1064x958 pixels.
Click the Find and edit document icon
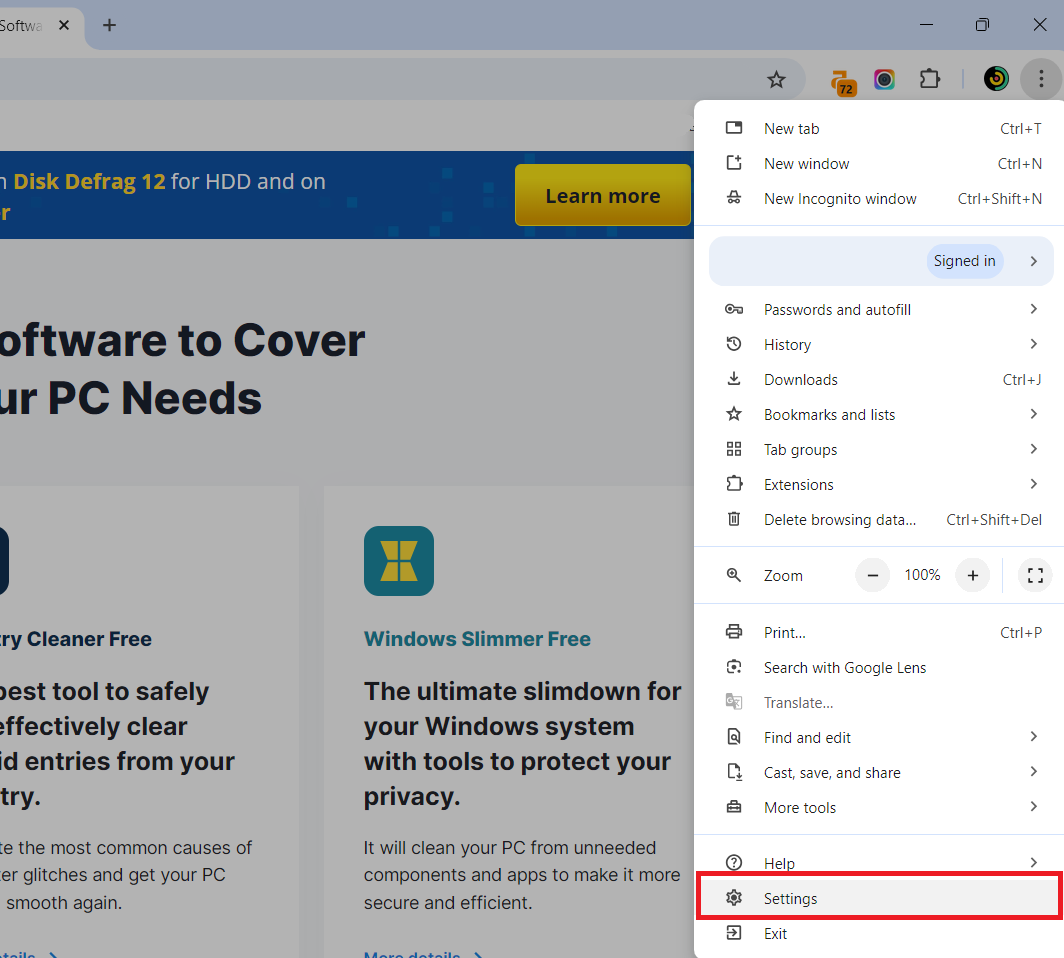(734, 737)
